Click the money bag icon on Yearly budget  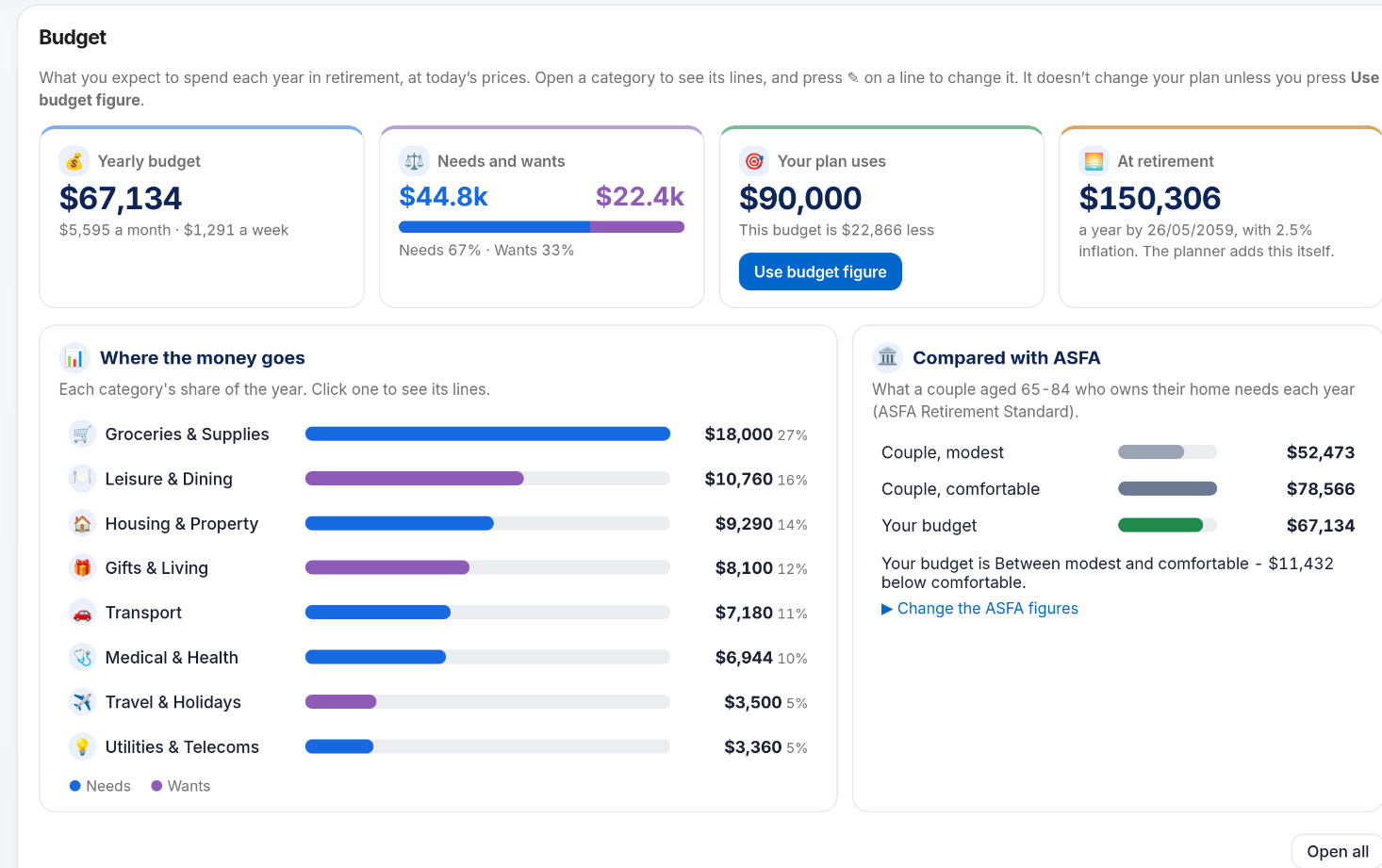74,161
